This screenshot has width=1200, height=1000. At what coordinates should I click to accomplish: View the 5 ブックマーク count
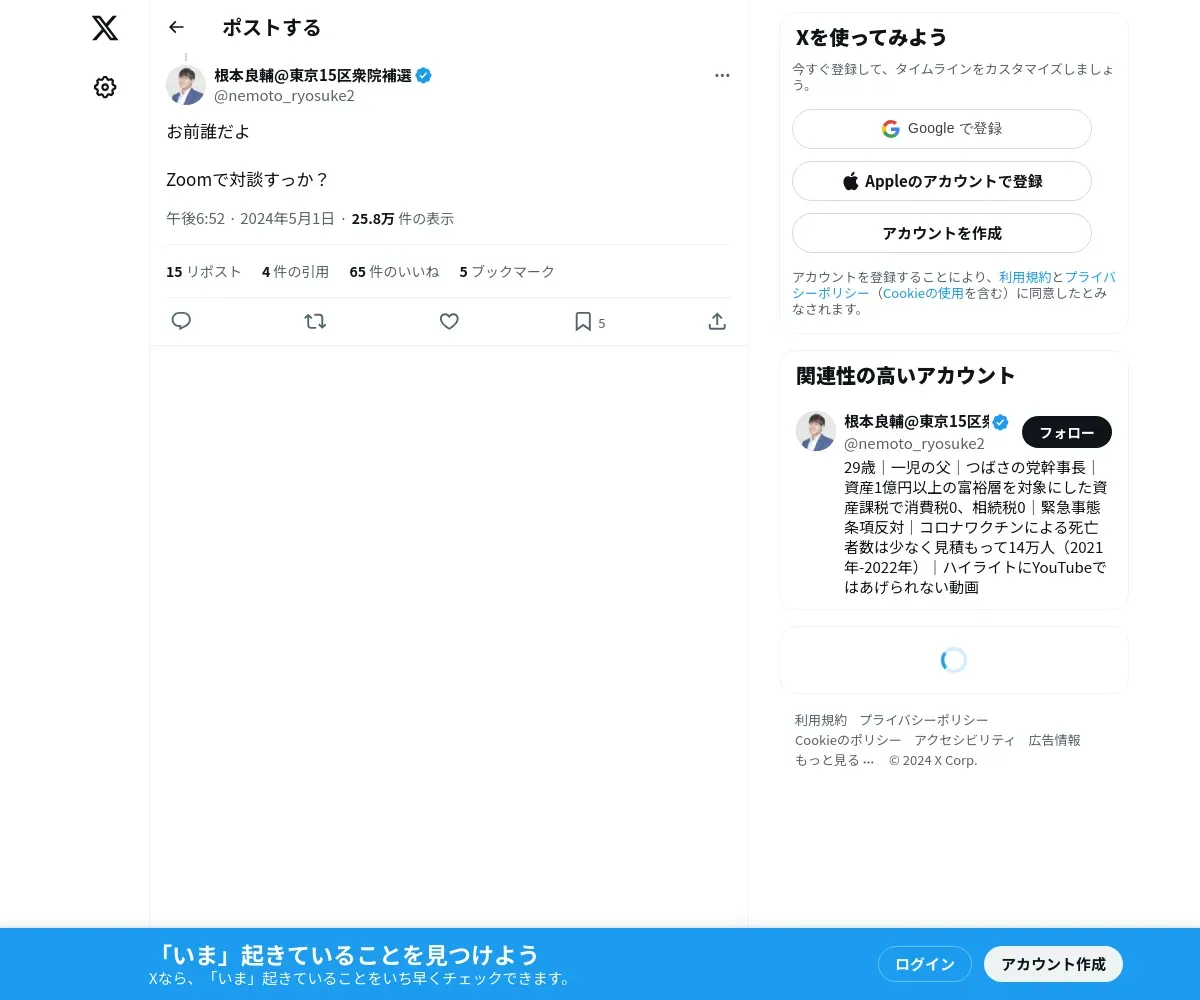click(507, 272)
